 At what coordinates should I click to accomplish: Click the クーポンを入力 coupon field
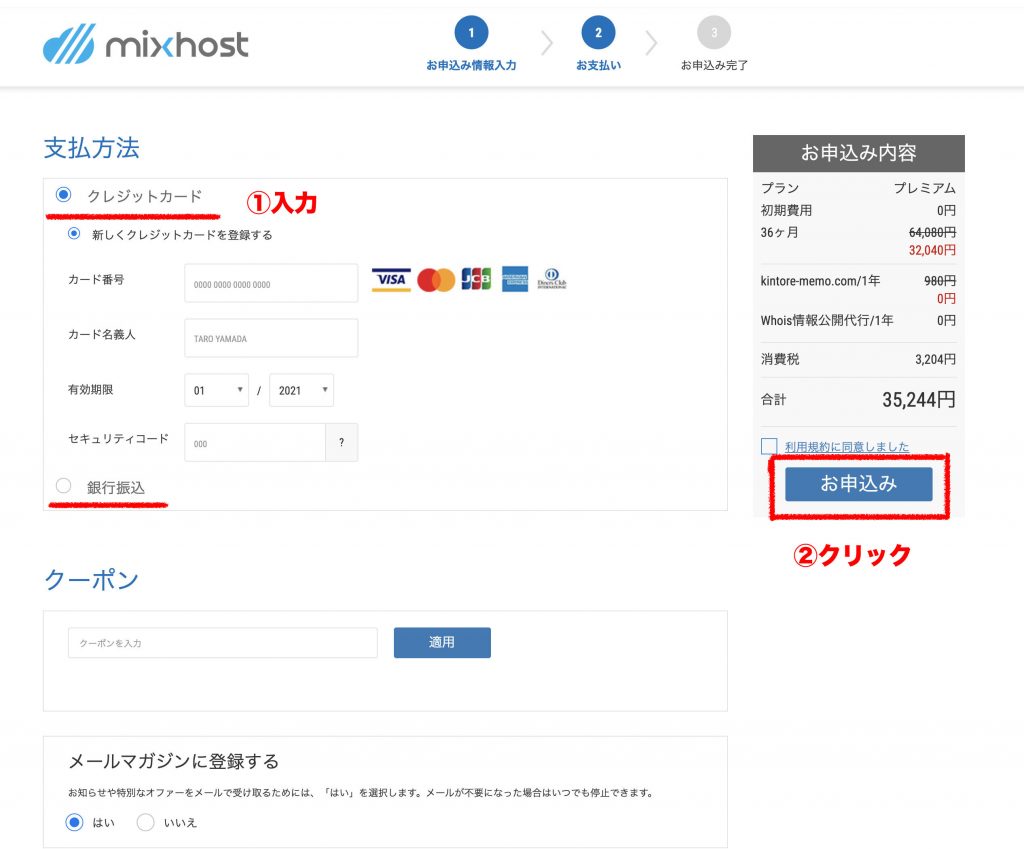click(222, 643)
